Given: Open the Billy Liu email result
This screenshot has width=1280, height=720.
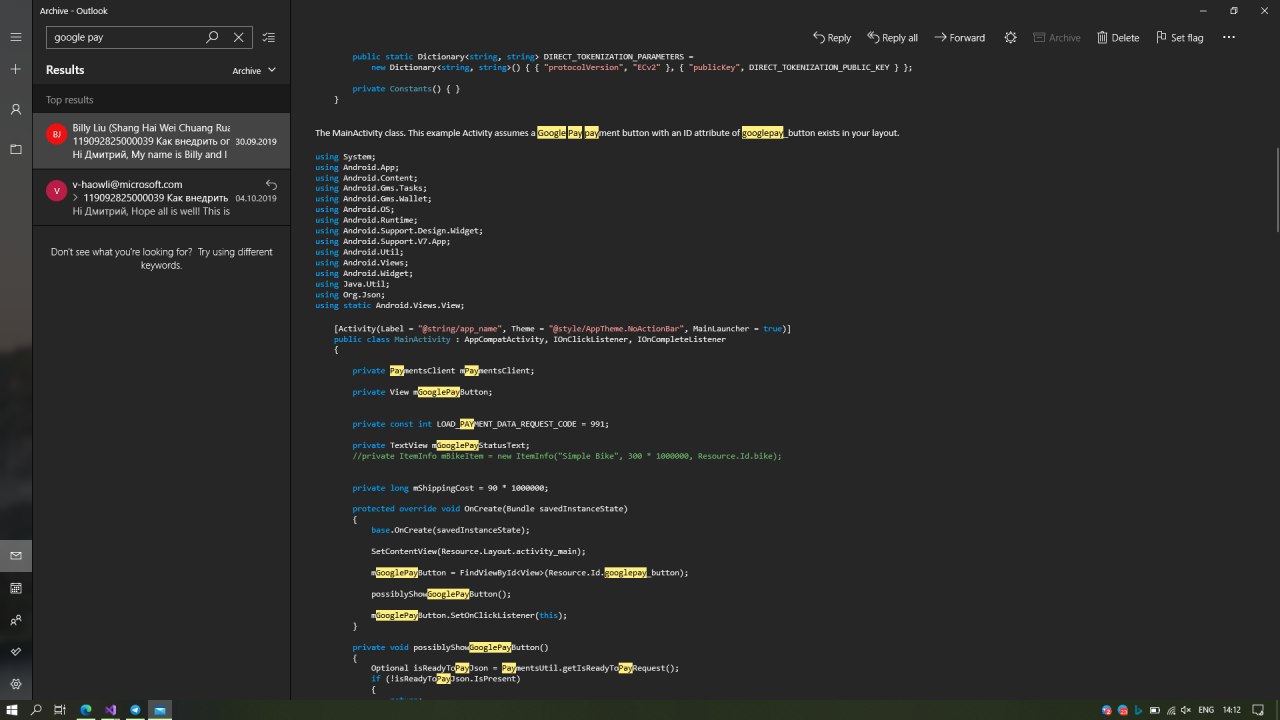Looking at the screenshot, I should pos(161,142).
